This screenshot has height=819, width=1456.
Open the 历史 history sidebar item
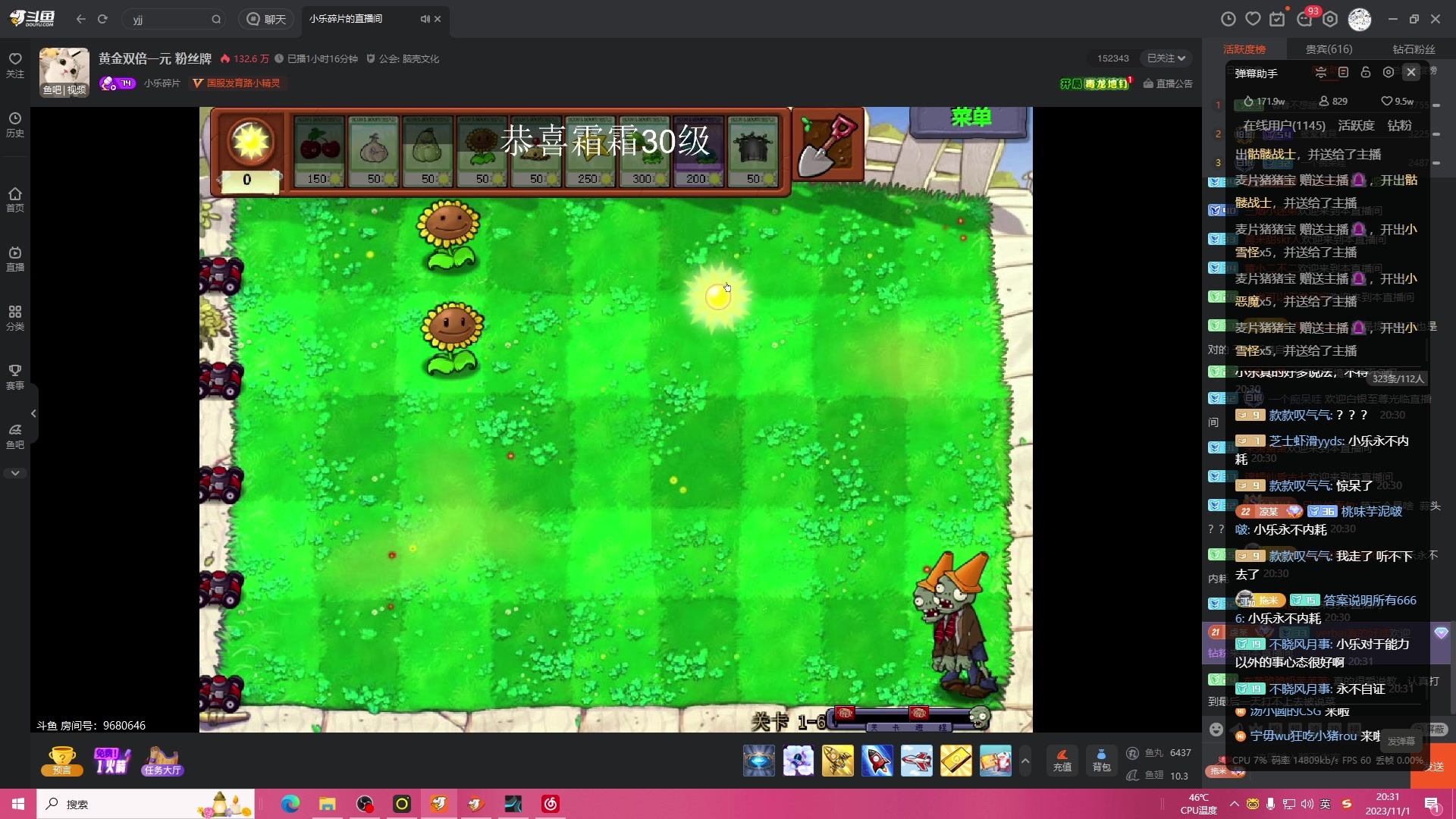(15, 124)
